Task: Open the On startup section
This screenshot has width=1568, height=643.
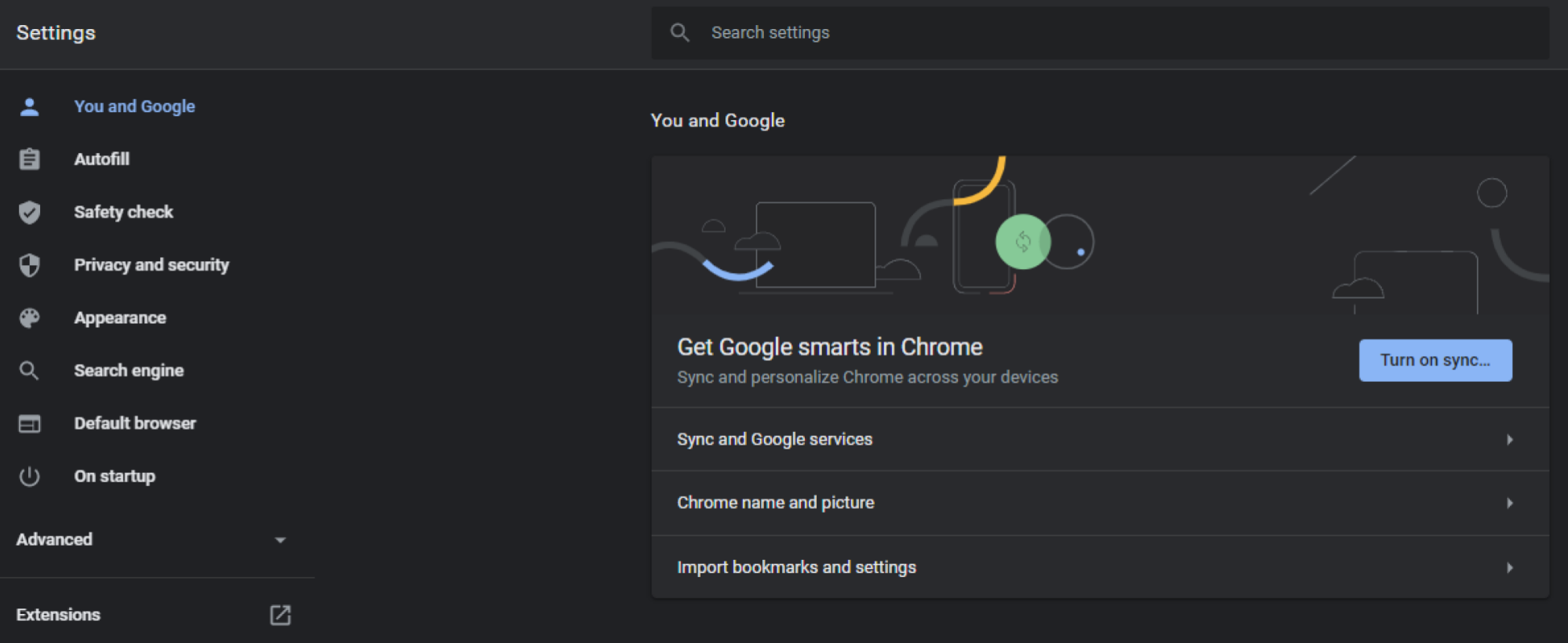Action: [115, 476]
